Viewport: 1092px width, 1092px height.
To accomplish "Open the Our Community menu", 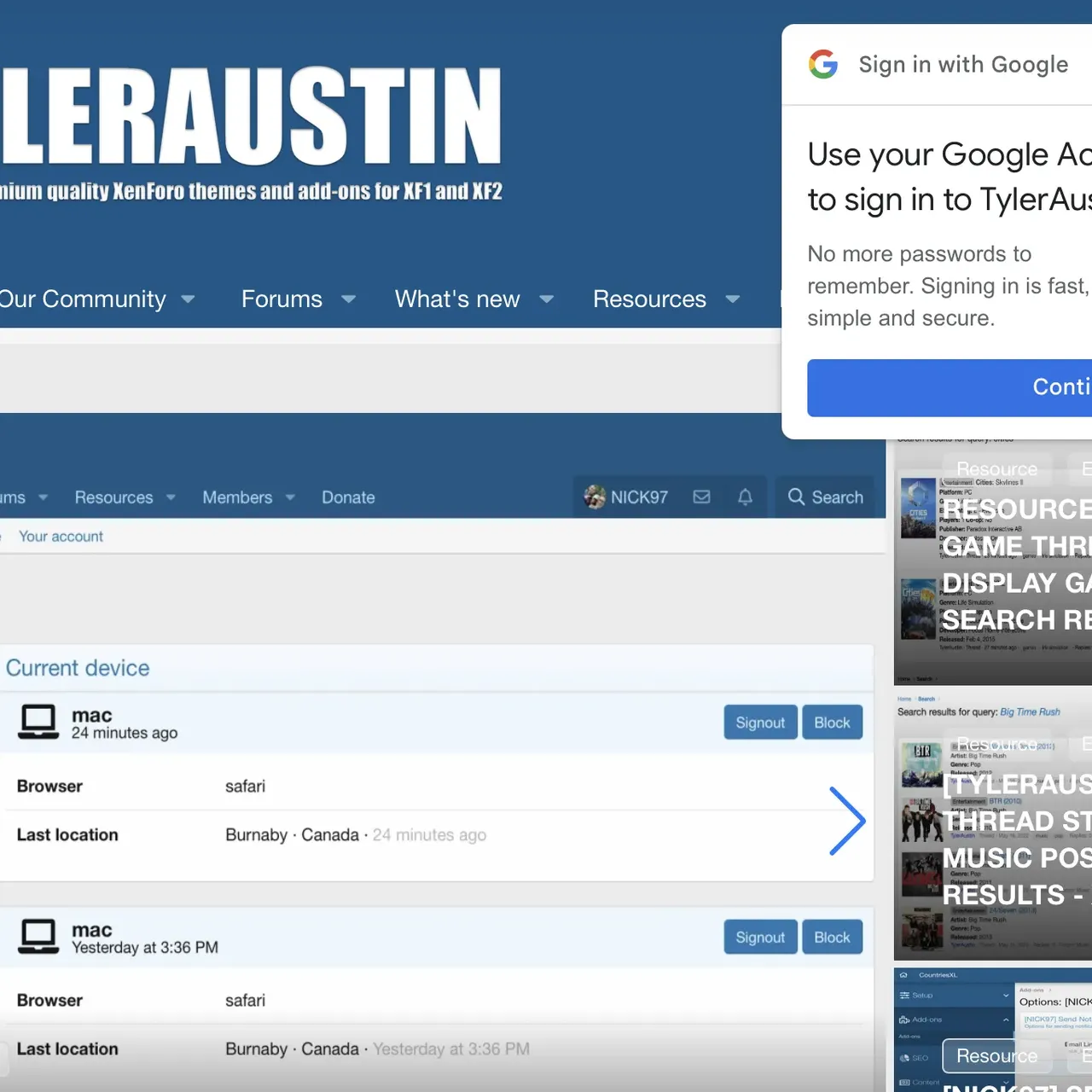I will point(82,299).
